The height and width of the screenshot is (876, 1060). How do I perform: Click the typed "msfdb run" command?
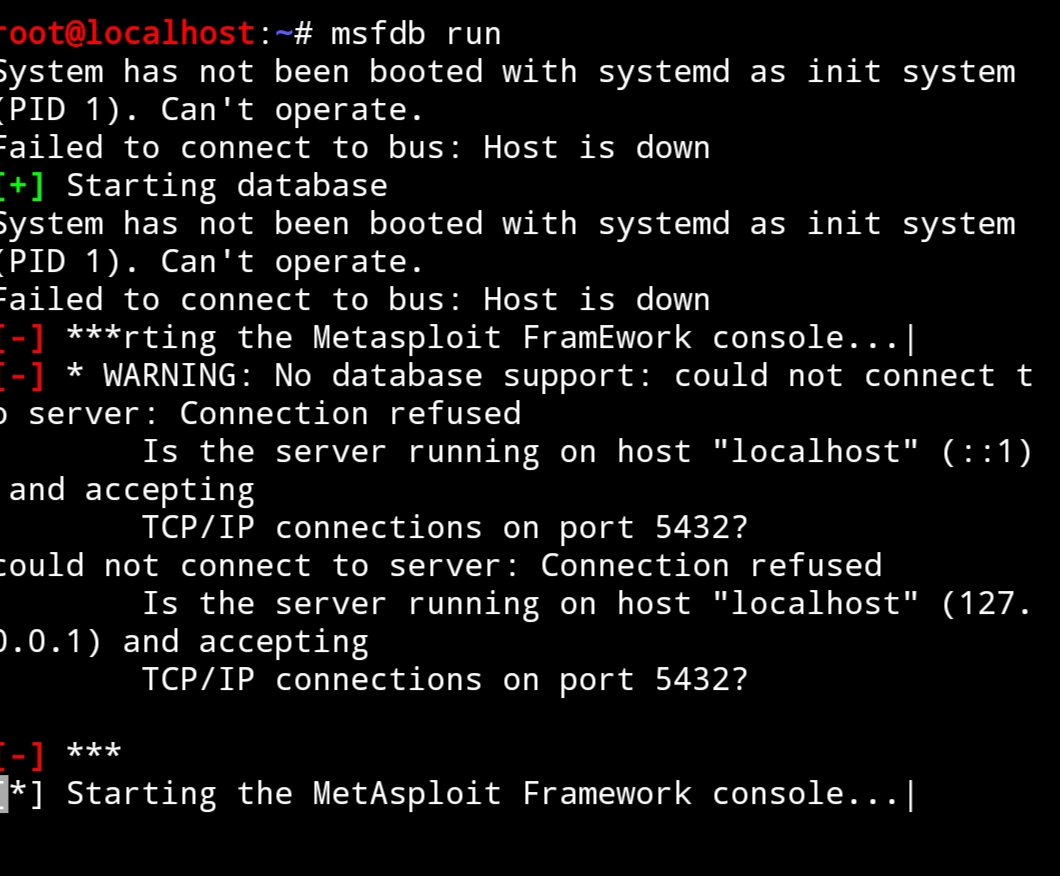pos(416,33)
